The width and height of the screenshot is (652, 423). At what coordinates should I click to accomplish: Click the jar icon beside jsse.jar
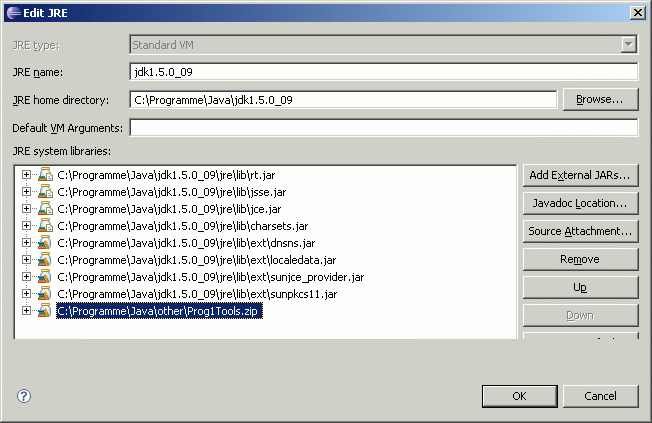[x=44, y=192]
